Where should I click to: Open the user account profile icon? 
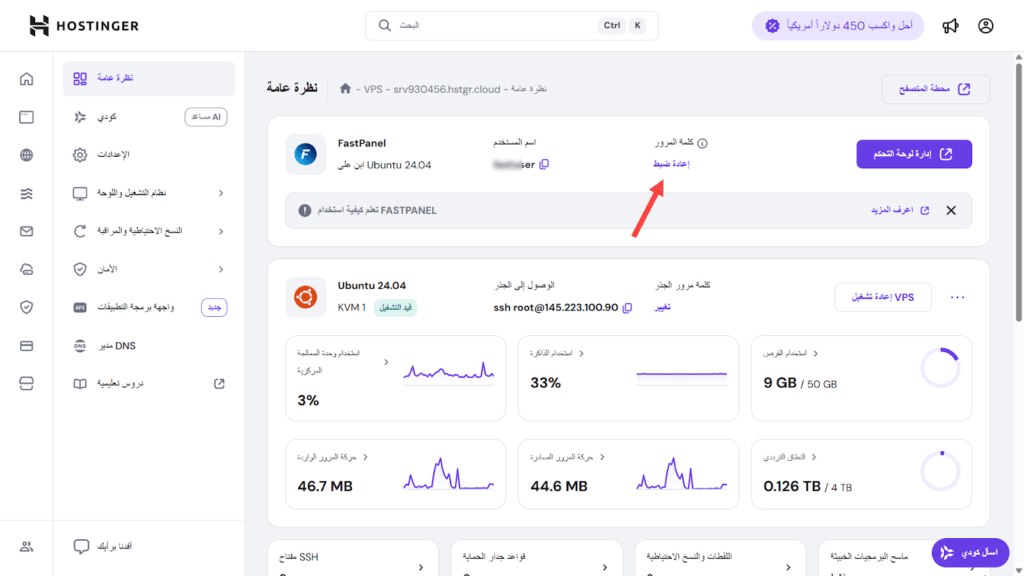coord(986,26)
